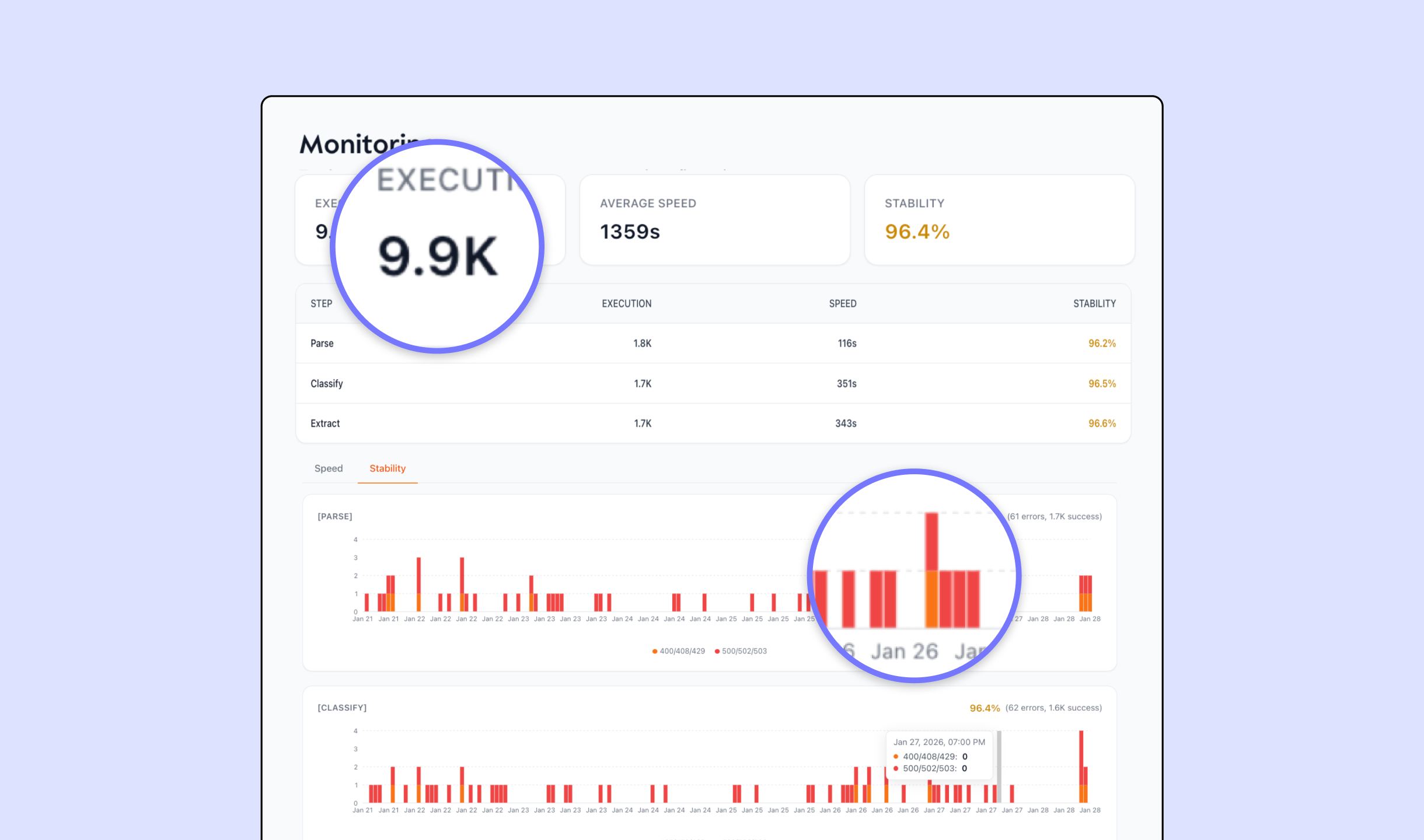Viewport: 1424px width, 840px height.
Task: Sort by the STABILITY column header
Action: tap(1094, 304)
